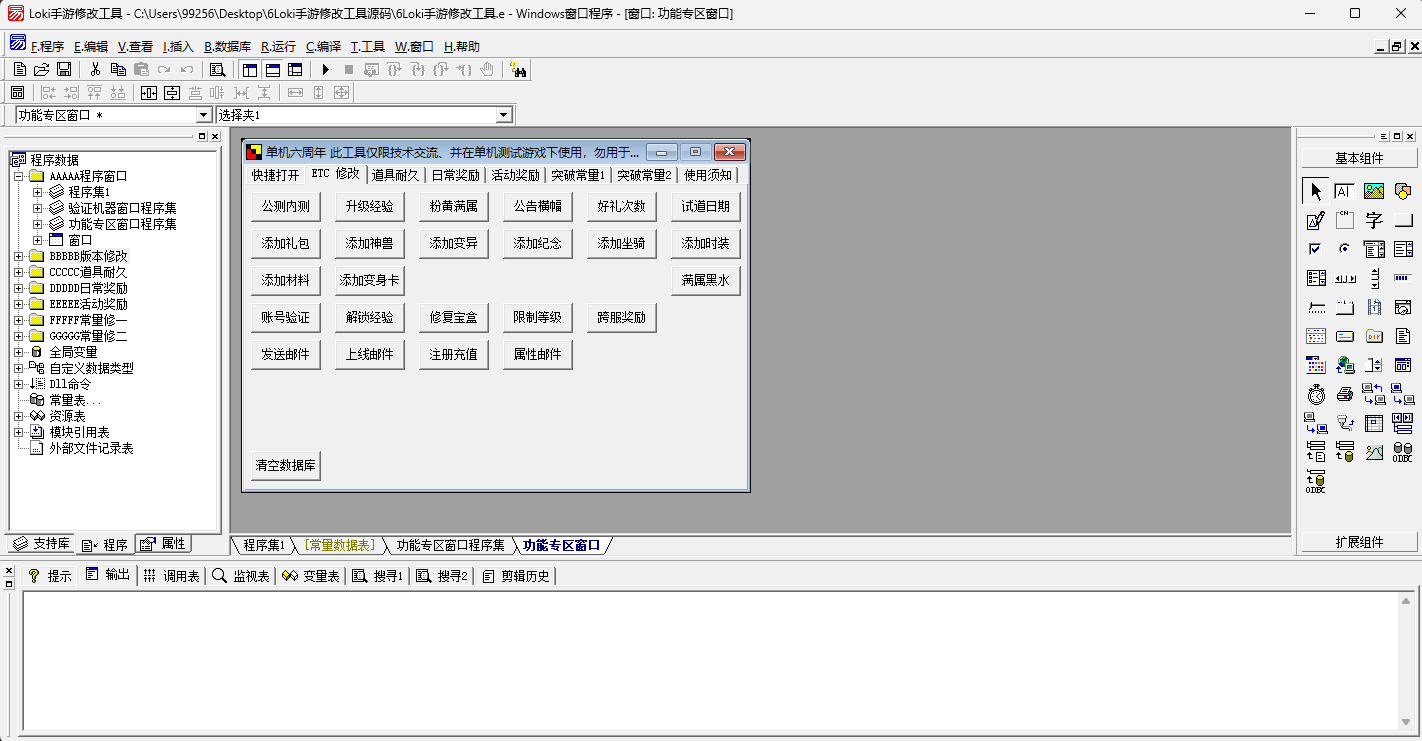The image size is (1422, 741).
Task: Select the '字' label component
Action: (1374, 220)
